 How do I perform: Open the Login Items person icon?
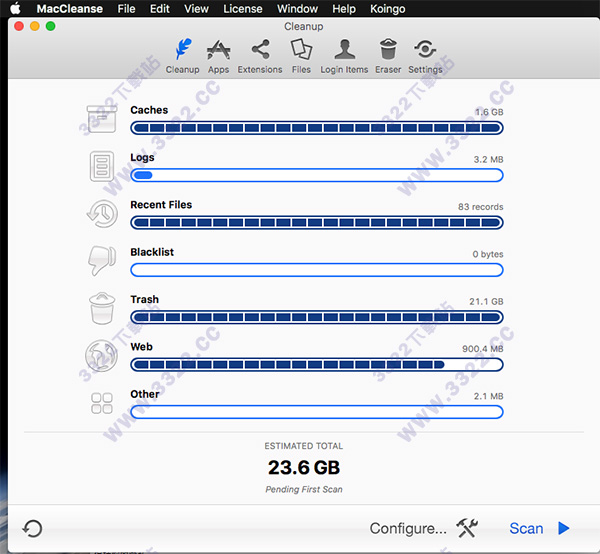coord(344,49)
